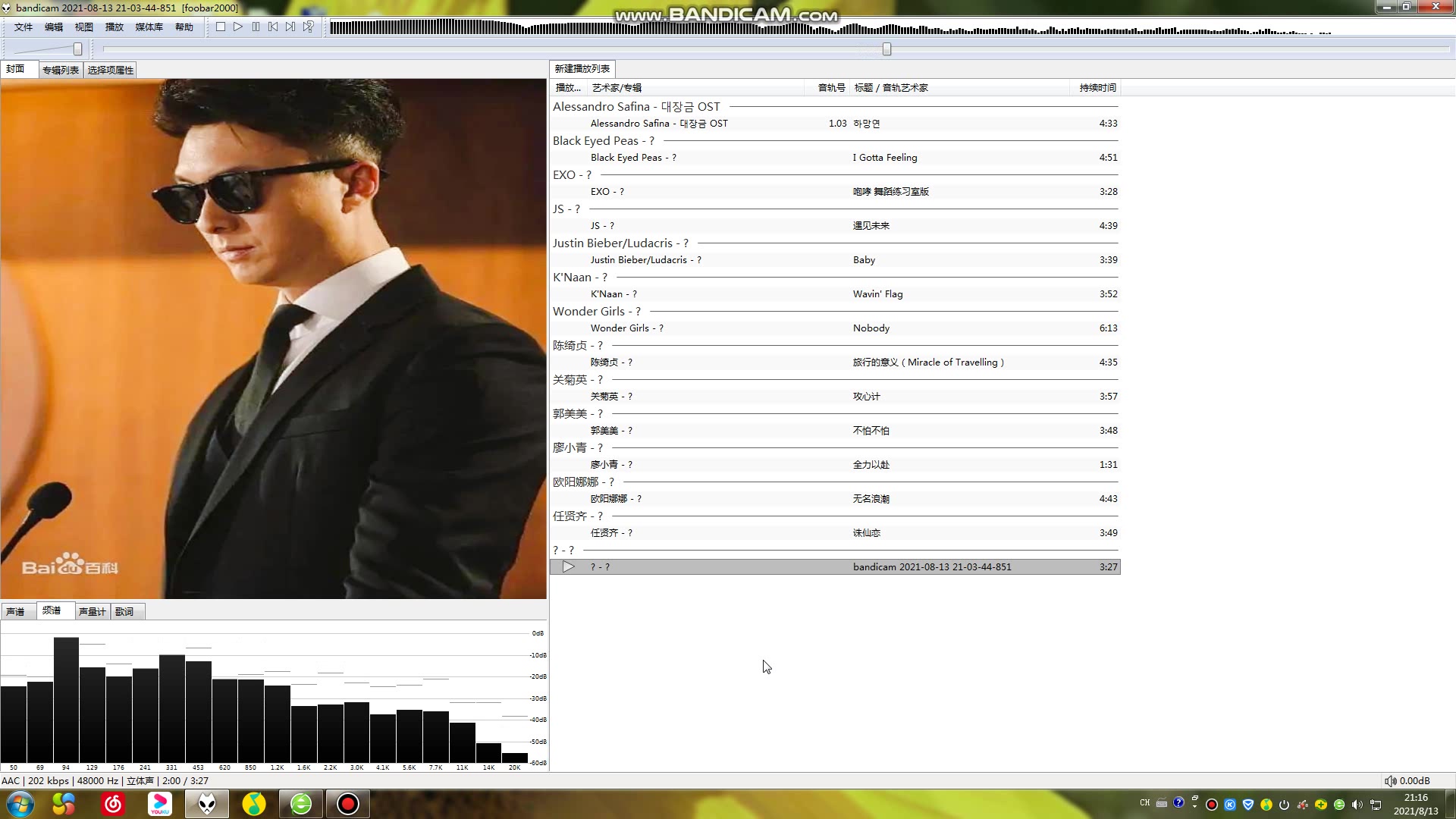Switch to the 声量计 tab

93,611
